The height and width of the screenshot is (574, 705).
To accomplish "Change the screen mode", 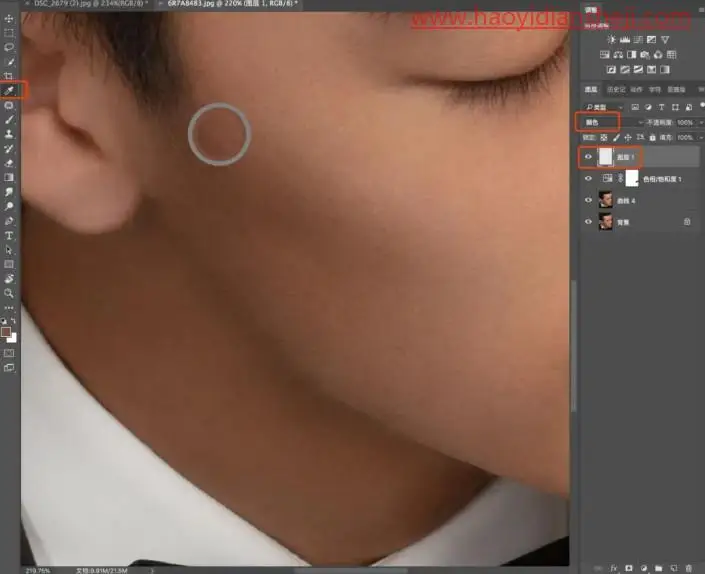I will 9,368.
